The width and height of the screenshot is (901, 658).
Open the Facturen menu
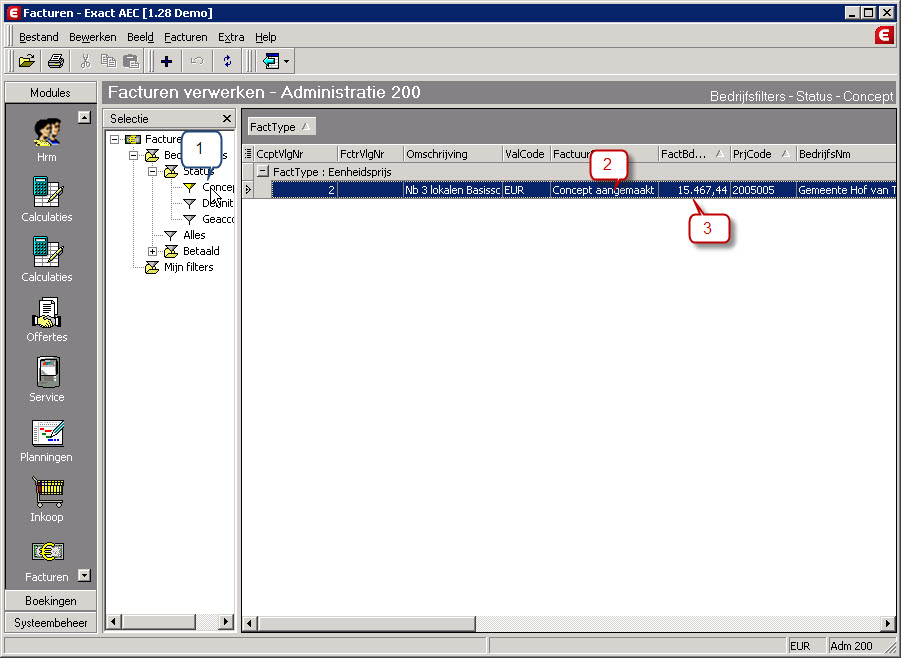click(186, 37)
